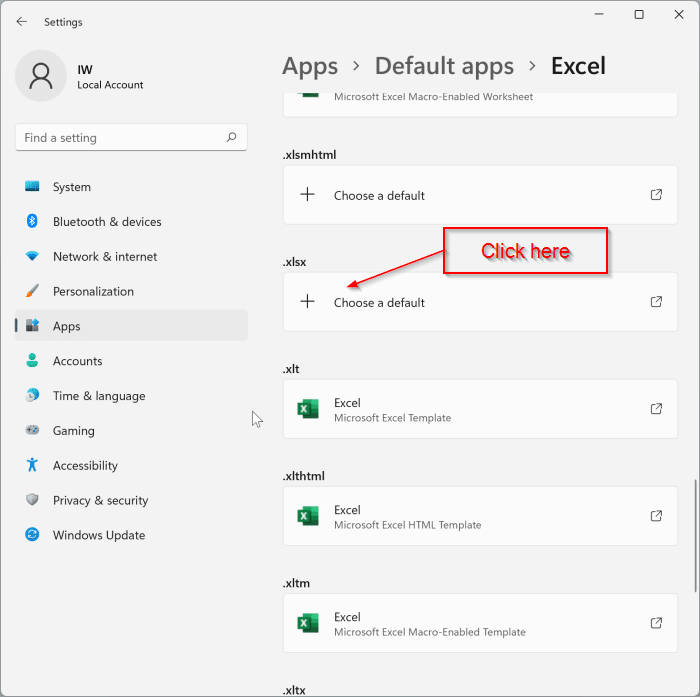This screenshot has height=697, width=700.
Task: Open external link icon for .xlthtml
Action: 656,516
